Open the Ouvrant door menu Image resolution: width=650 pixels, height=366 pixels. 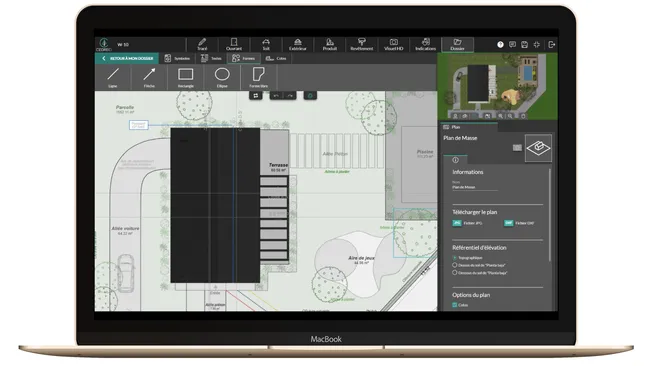(234, 44)
